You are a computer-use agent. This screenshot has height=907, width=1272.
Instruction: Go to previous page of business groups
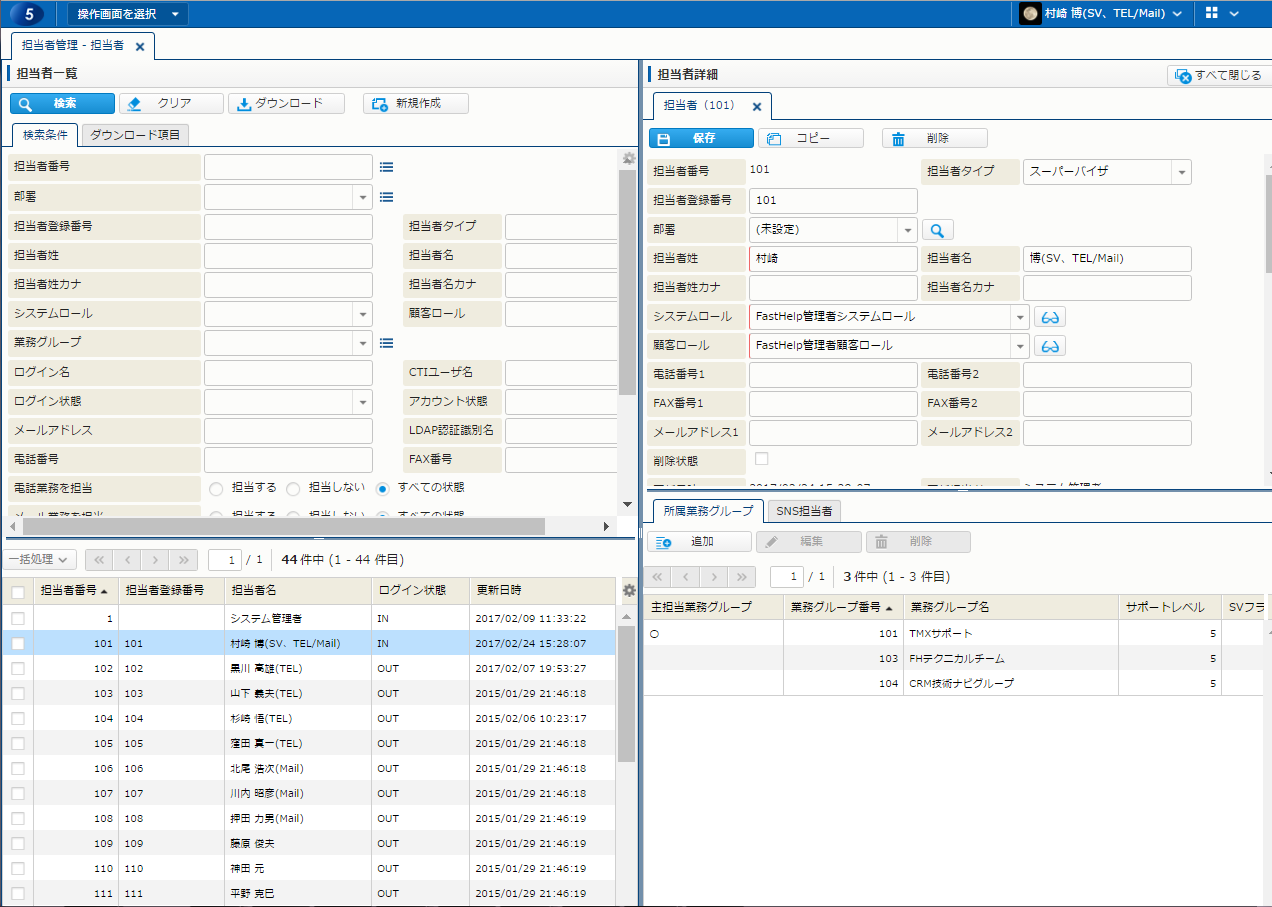686,577
